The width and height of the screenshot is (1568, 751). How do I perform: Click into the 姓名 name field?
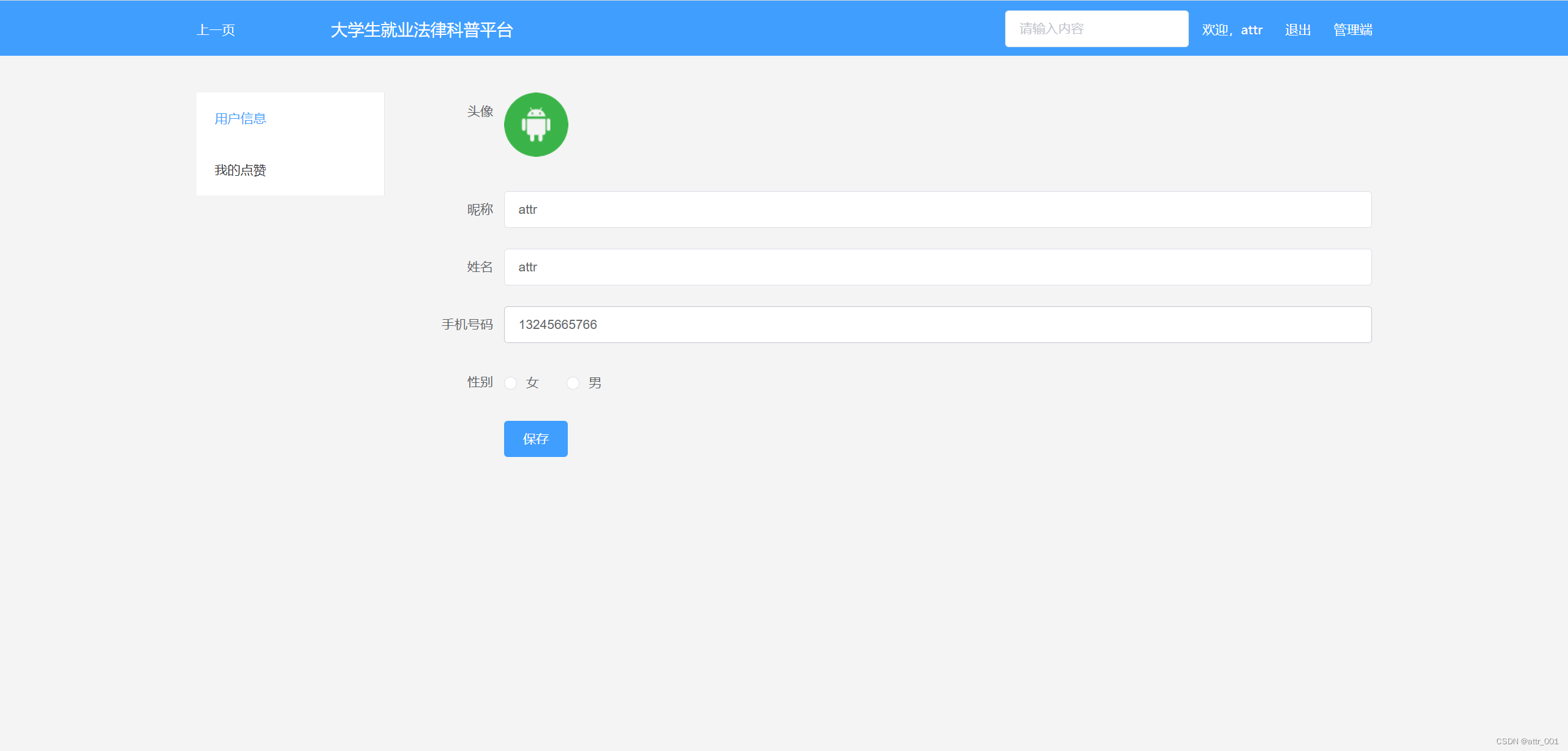(x=937, y=267)
